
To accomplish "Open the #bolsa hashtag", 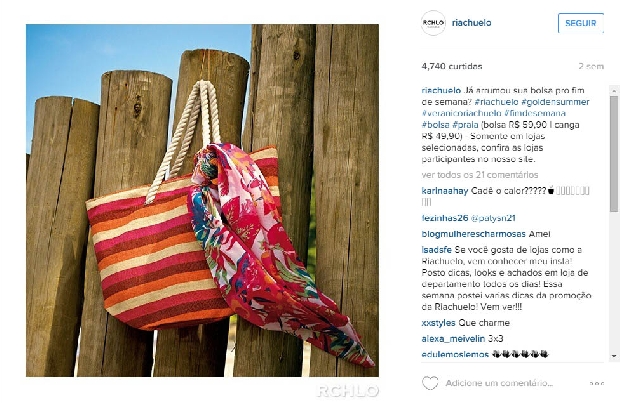I will point(435,125).
